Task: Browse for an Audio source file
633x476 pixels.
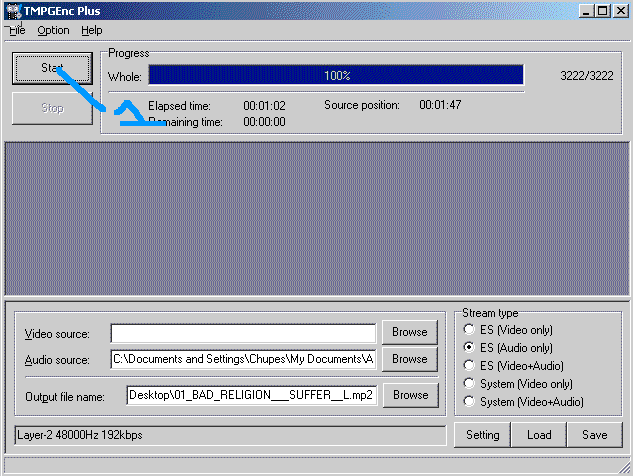Action: tap(410, 359)
